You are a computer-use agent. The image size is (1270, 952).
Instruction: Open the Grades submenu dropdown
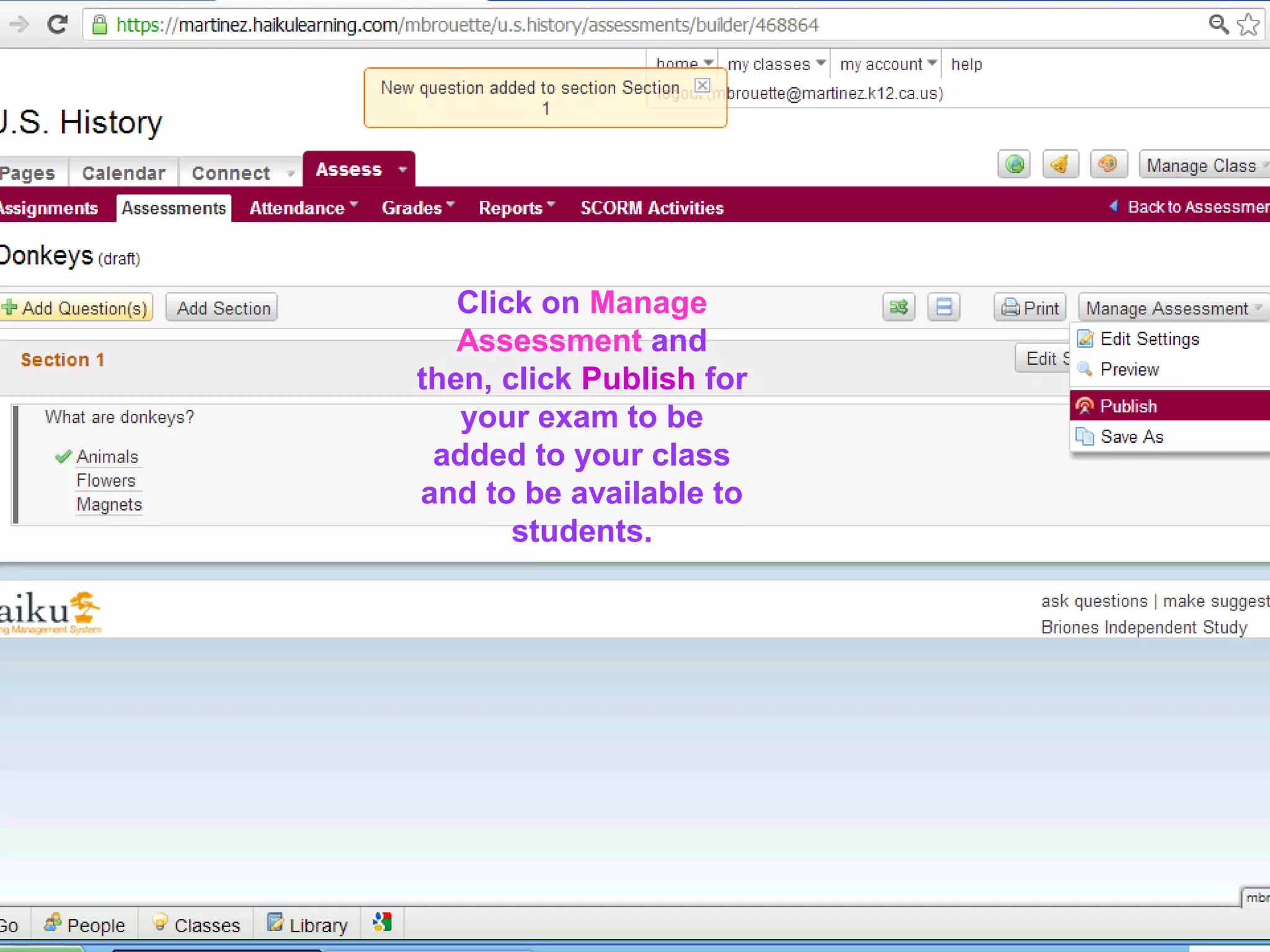point(418,208)
